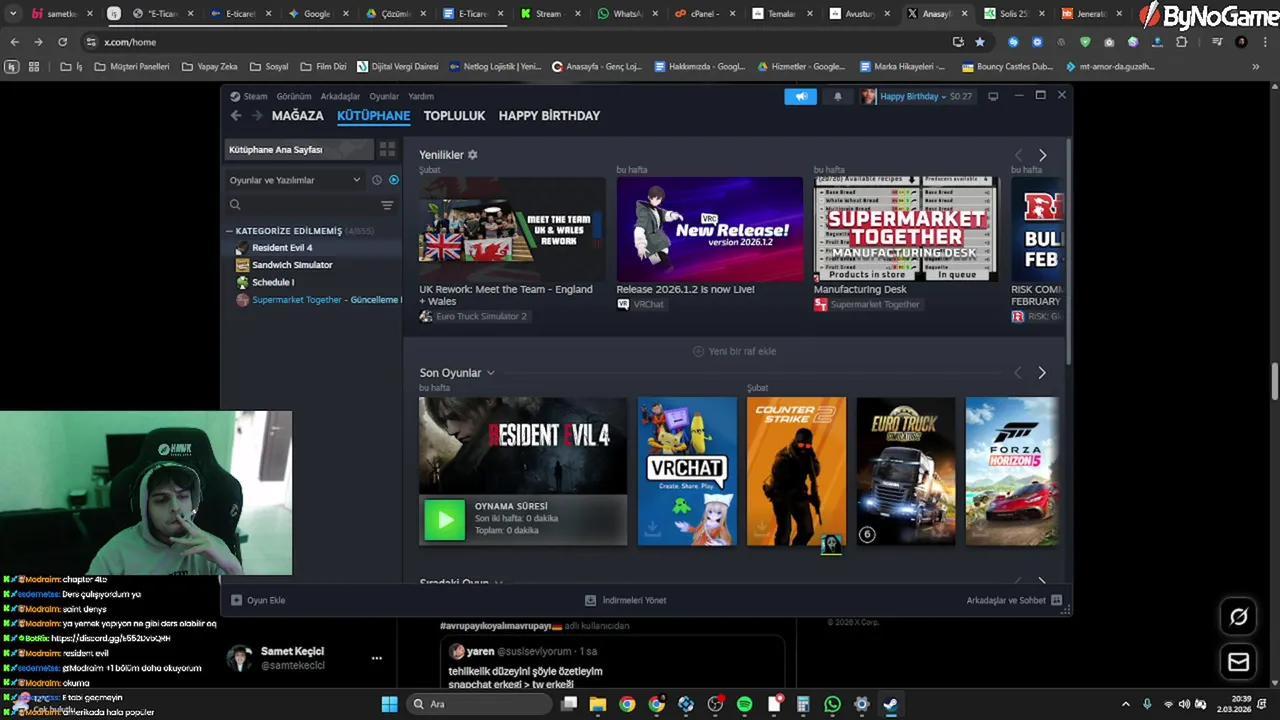This screenshot has height=720, width=1280.
Task: Click Yeni bir raf ekle link
Action: [x=735, y=352]
